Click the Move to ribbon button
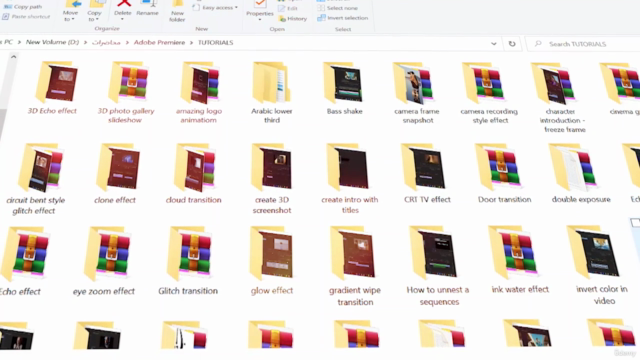 (x=70, y=11)
